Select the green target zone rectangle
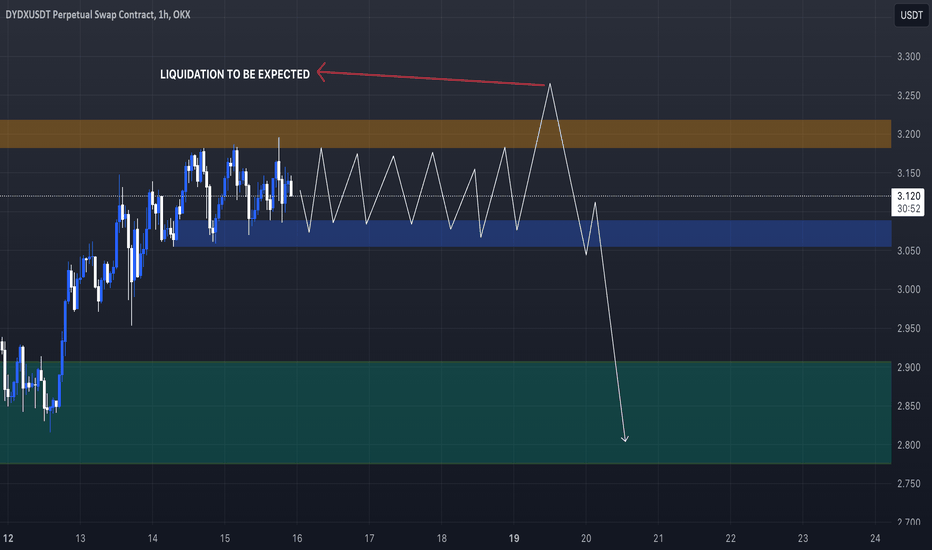 coord(446,413)
